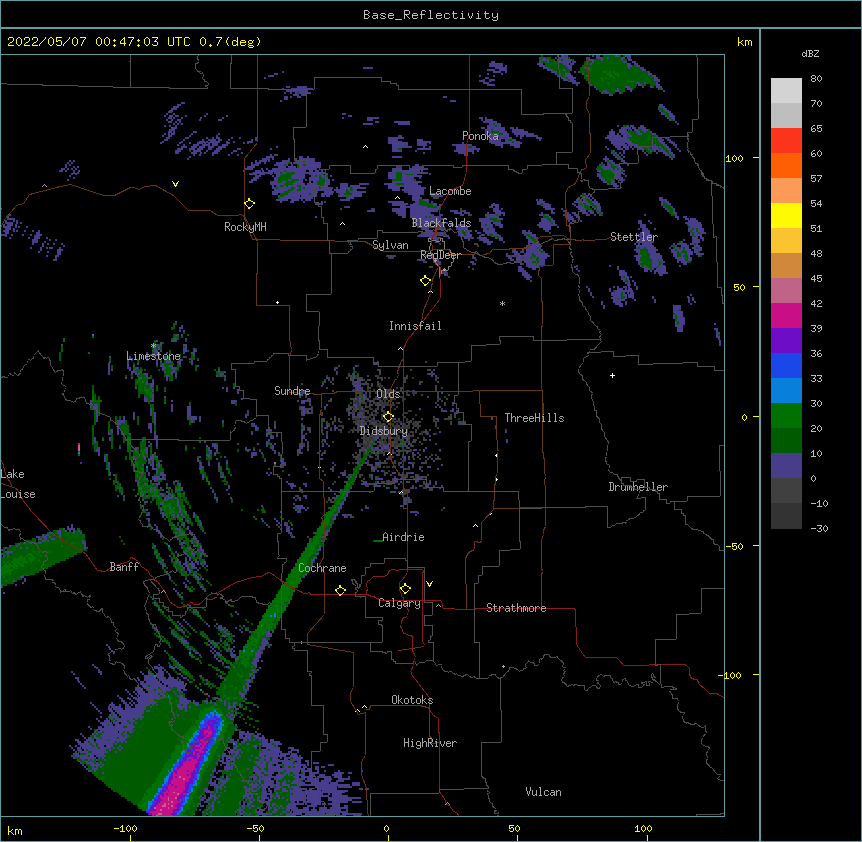This screenshot has width=862, height=842.
Task: Click the Sylvan label
Action: tap(390, 245)
